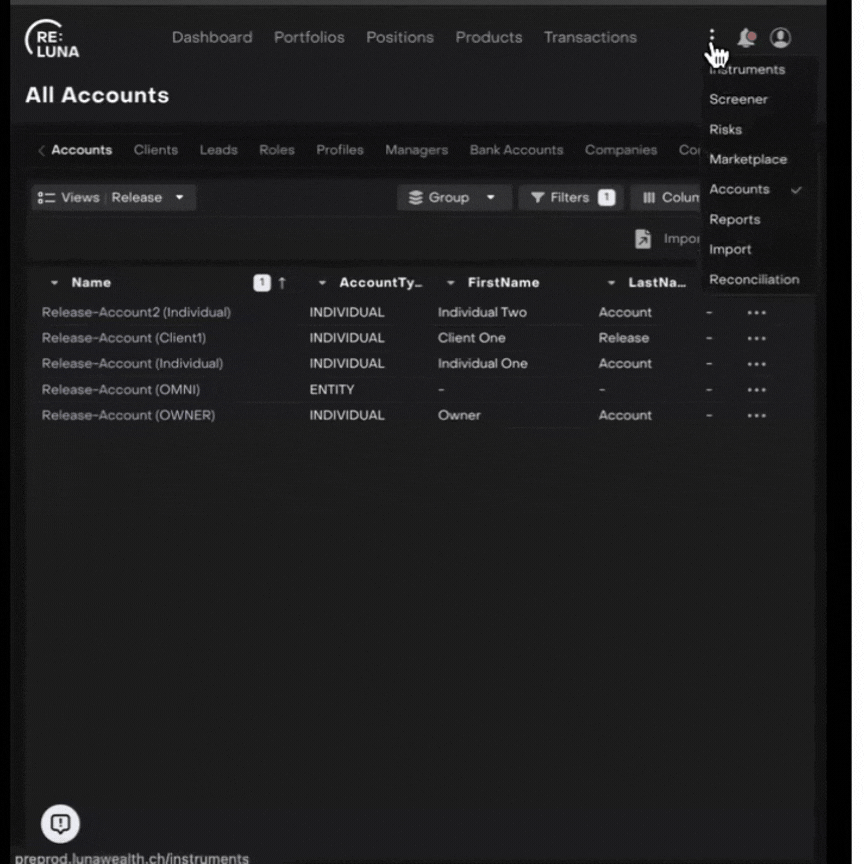864x864 pixels.
Task: Open the AccountType column header menu
Action: pos(322,283)
